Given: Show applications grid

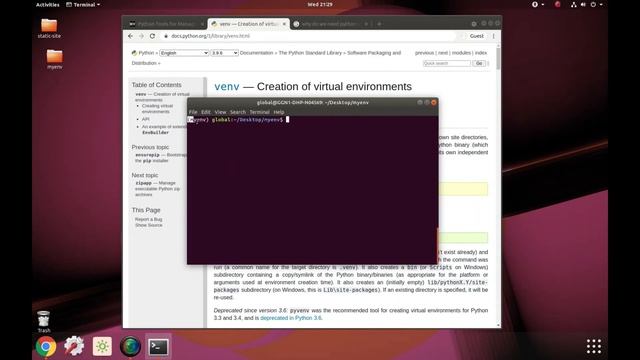Looking at the screenshot, I should pyautogui.click(x=594, y=347).
